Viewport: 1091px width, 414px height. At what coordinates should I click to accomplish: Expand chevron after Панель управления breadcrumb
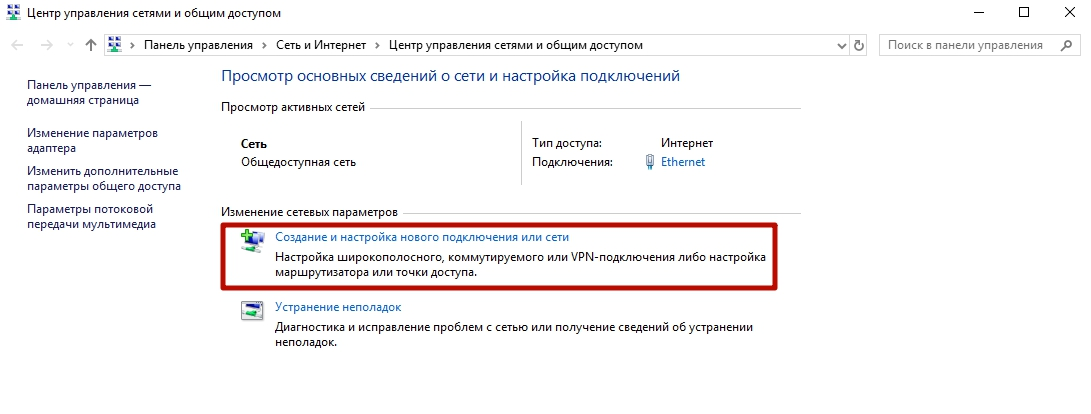tap(265, 45)
